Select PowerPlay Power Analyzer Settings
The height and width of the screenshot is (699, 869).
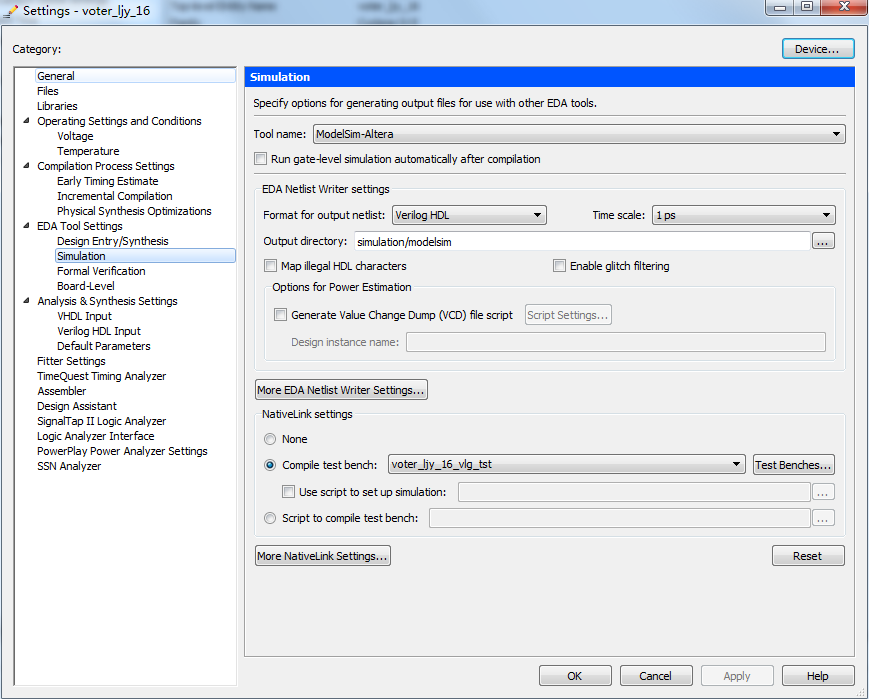122,450
